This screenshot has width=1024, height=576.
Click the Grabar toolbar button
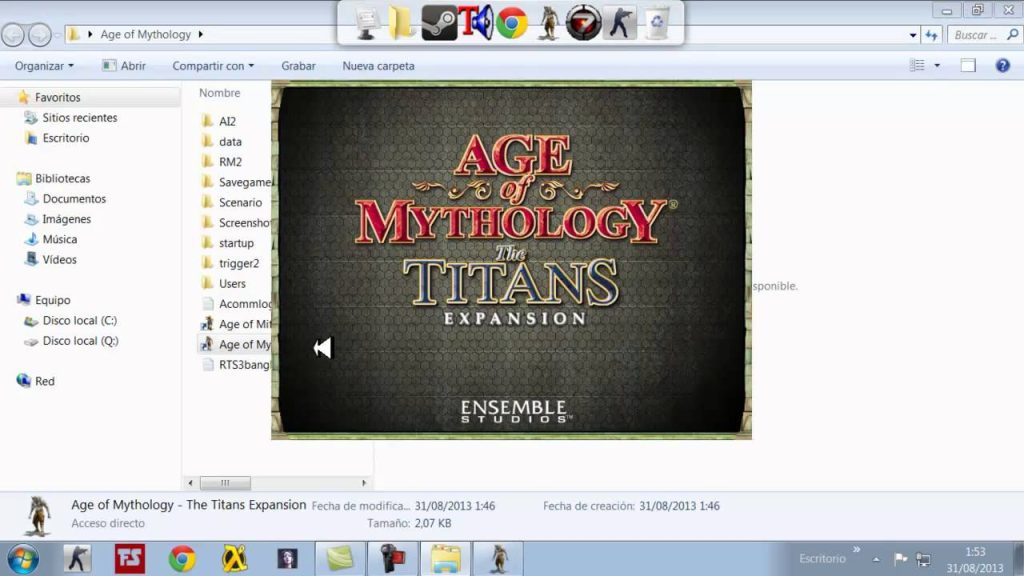click(298, 65)
